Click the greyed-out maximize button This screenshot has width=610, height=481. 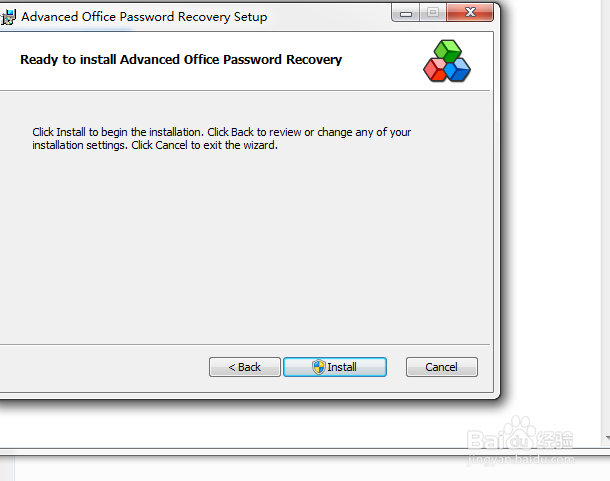click(433, 13)
